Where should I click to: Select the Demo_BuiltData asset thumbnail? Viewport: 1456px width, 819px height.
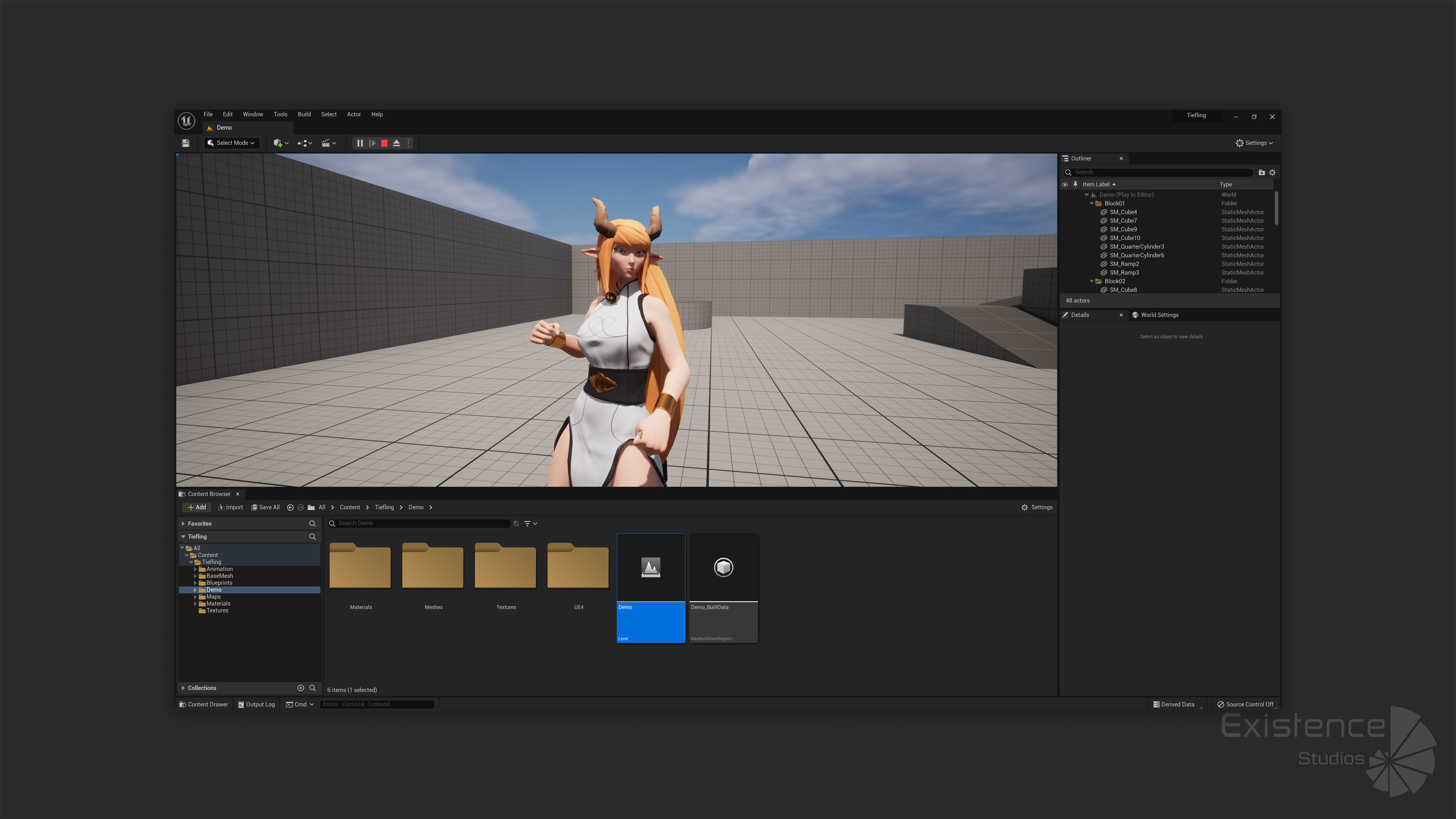click(723, 588)
